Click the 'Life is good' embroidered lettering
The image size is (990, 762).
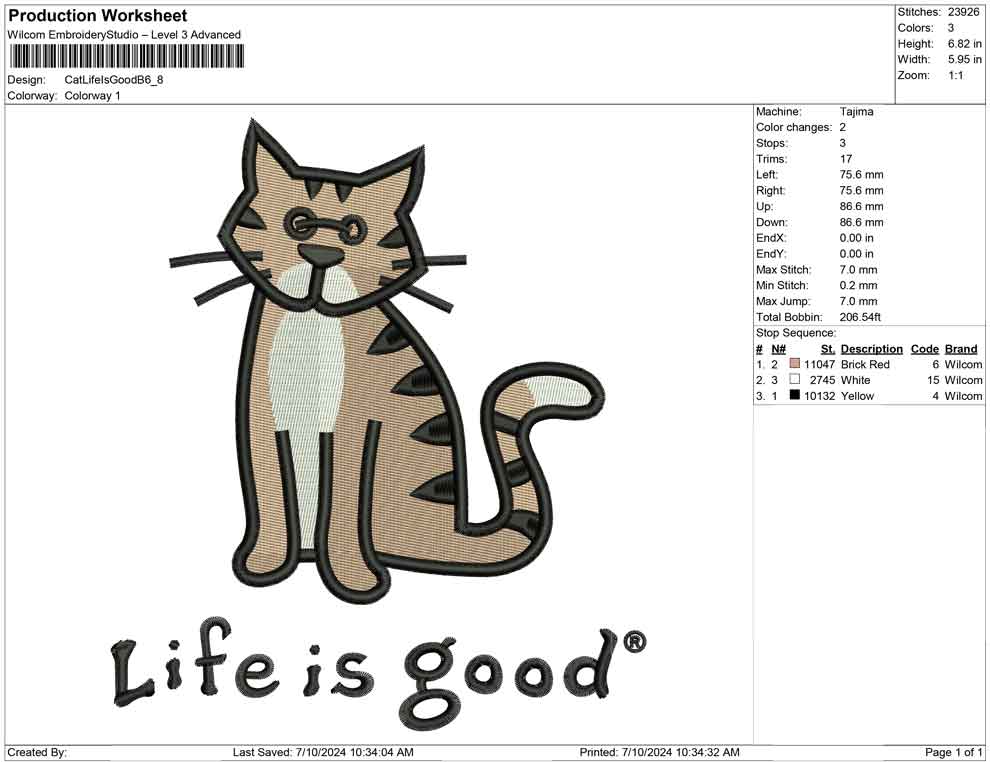click(379, 674)
